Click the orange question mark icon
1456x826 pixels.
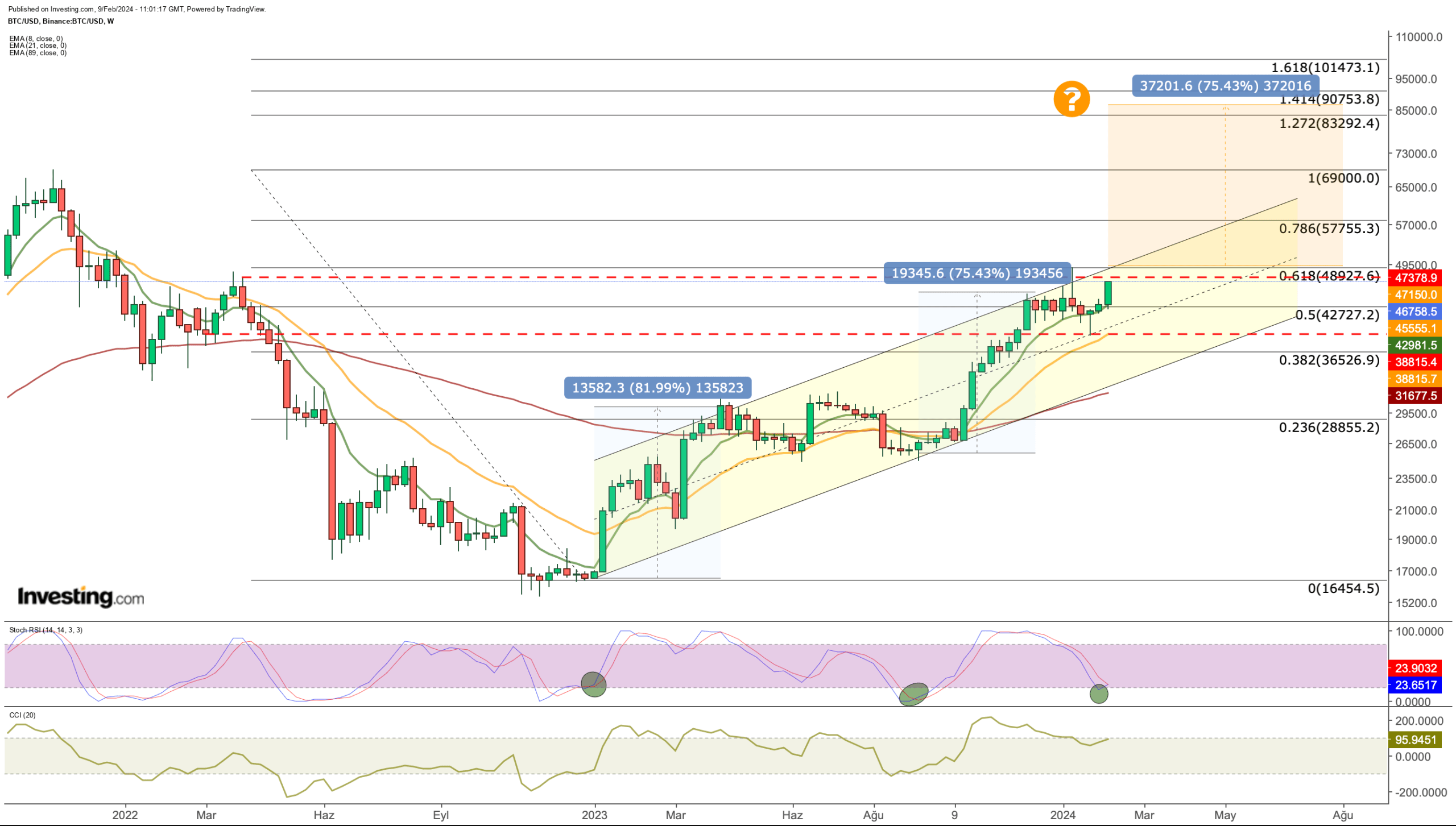1071,99
